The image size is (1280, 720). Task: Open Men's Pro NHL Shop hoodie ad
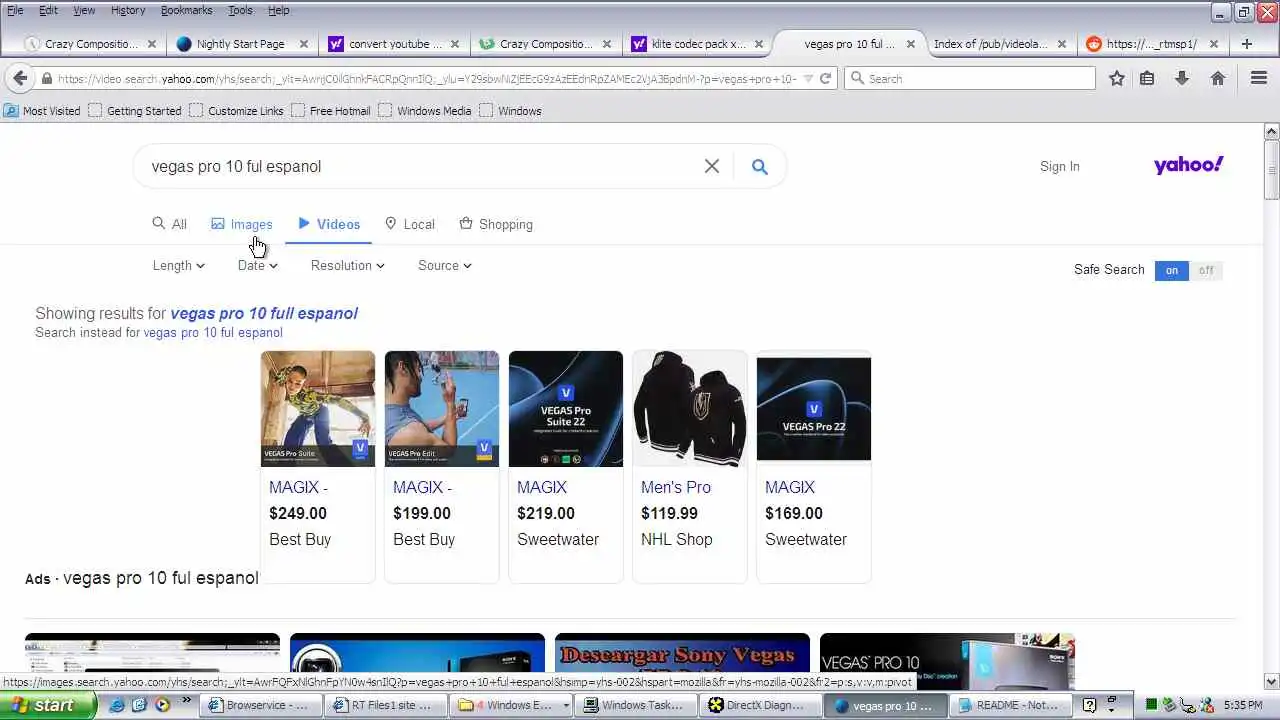click(690, 466)
